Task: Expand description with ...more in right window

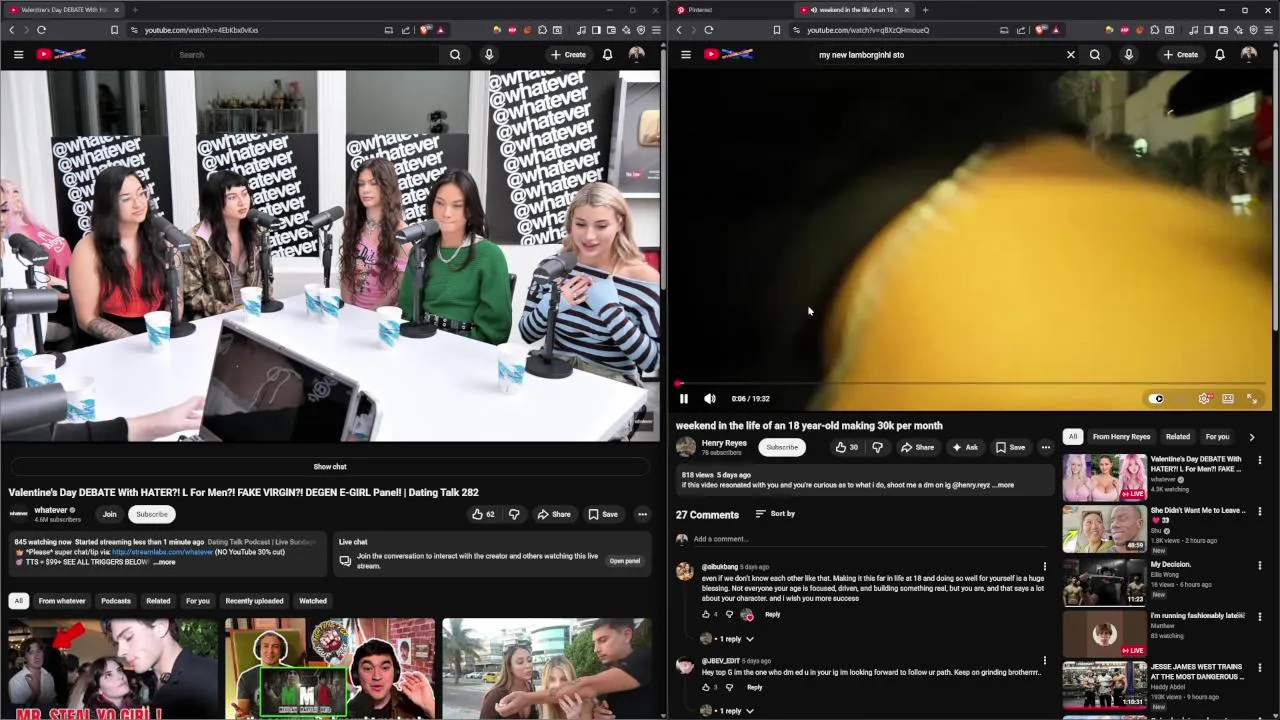Action: coord(1003,485)
